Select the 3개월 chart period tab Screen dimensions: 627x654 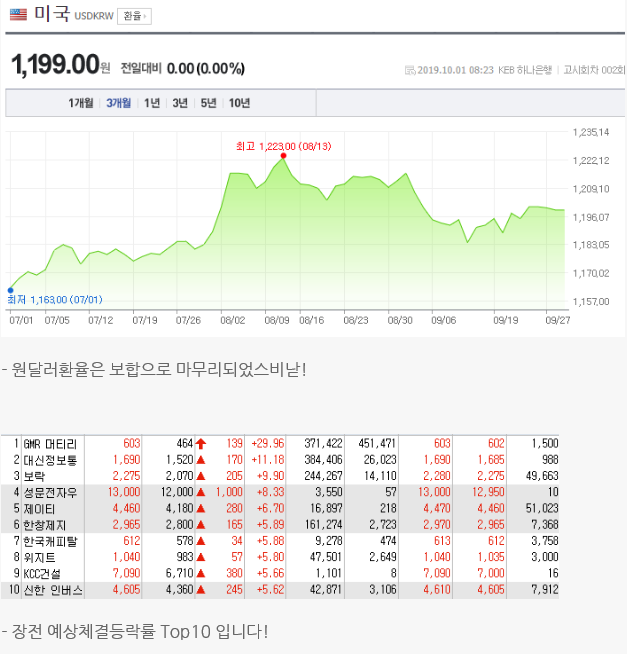[x=119, y=103]
